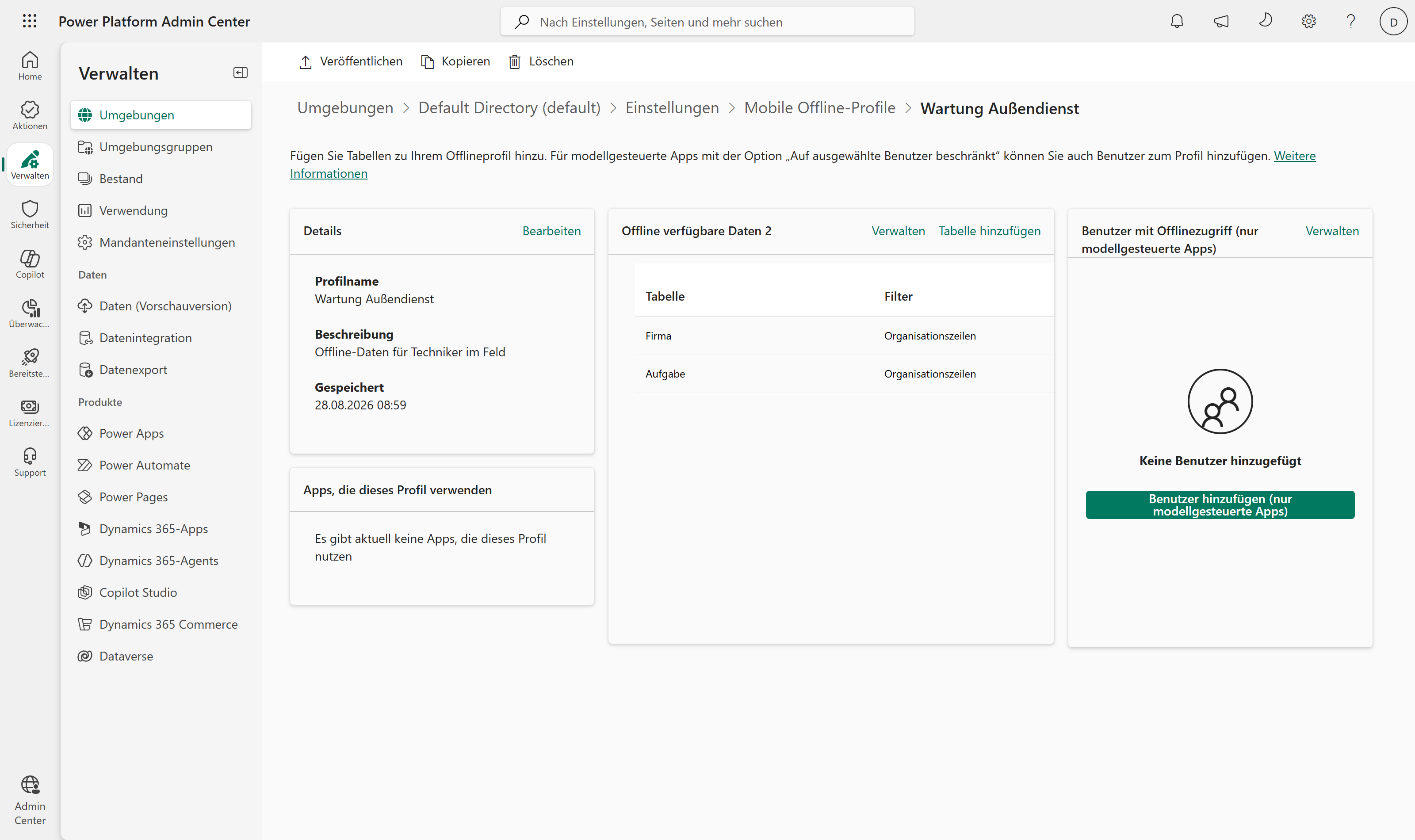Open Admin Center globe icon
This screenshot has height=840, width=1415.
(30, 800)
